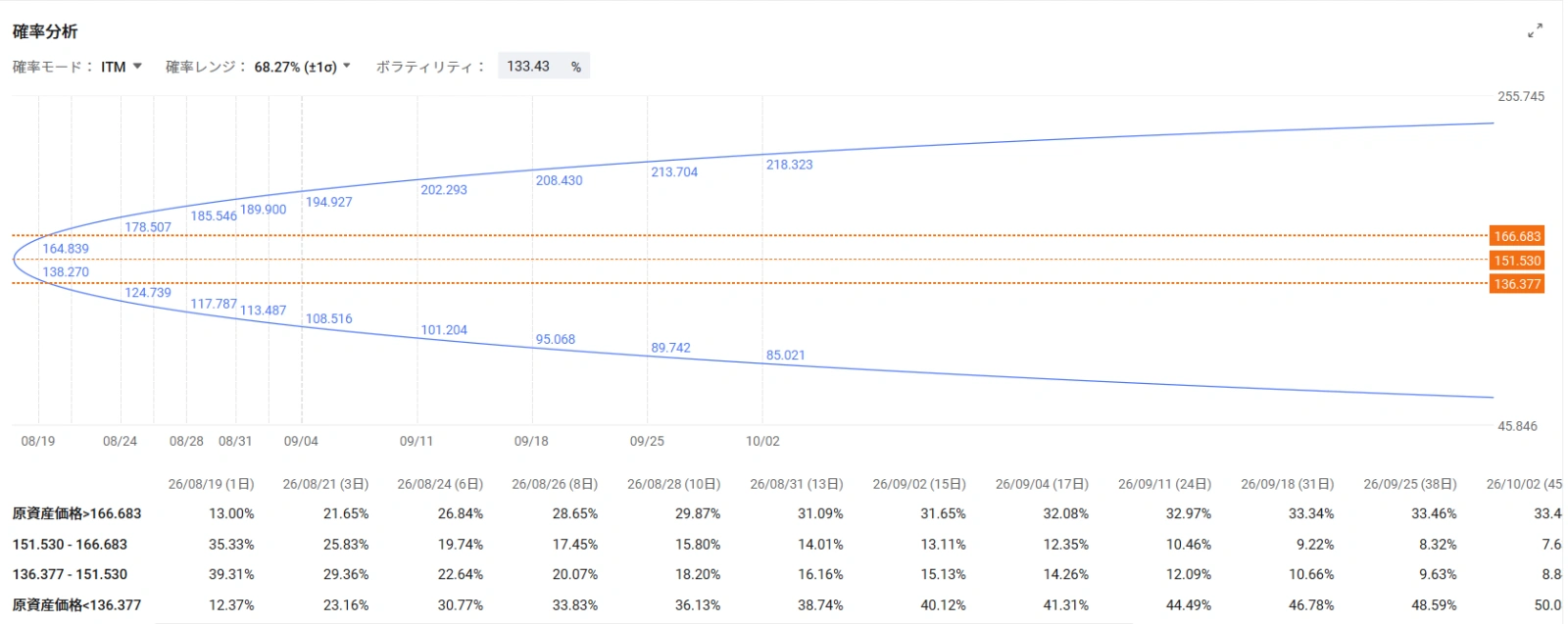Screen dimensions: 1568x624
Task: Select row label 136.377 - 151.530
Action: (x=70, y=574)
